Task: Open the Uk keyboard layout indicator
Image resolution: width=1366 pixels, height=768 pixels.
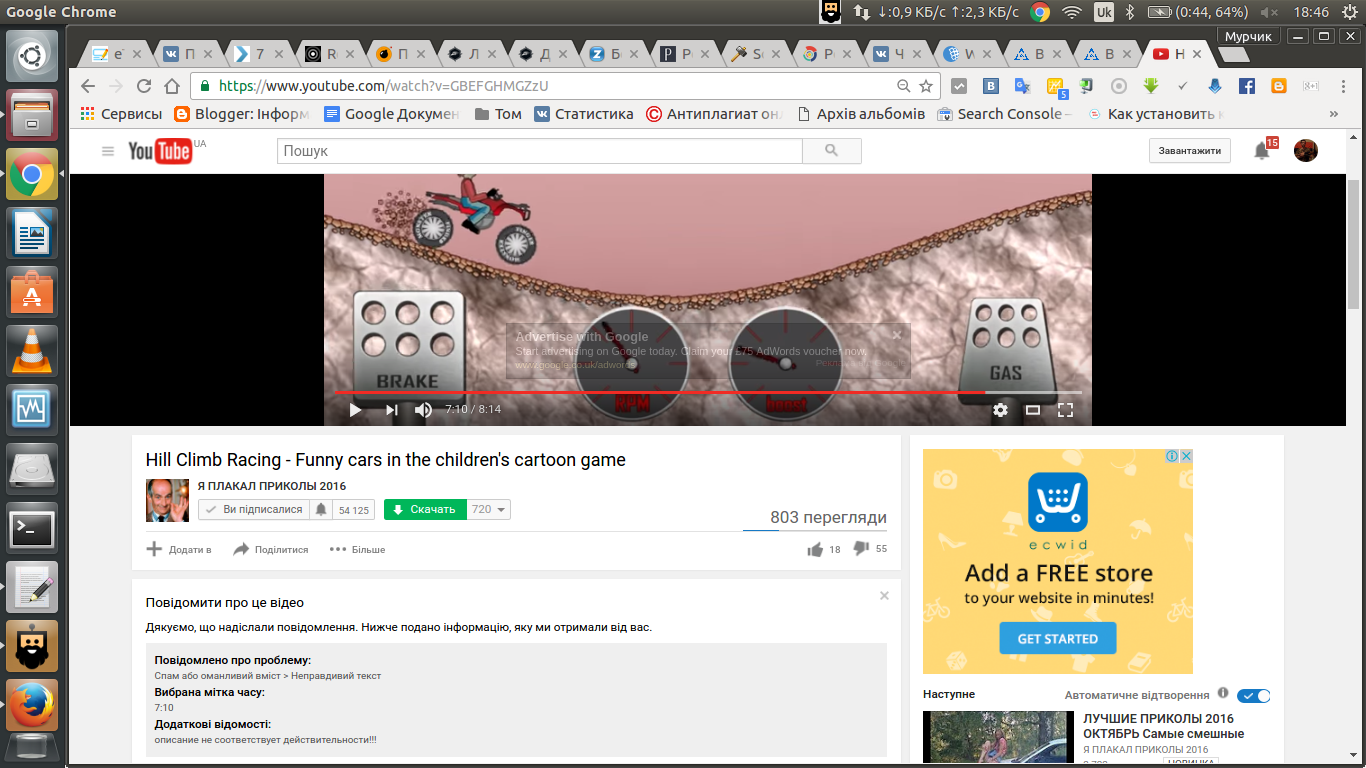Action: (x=1104, y=12)
